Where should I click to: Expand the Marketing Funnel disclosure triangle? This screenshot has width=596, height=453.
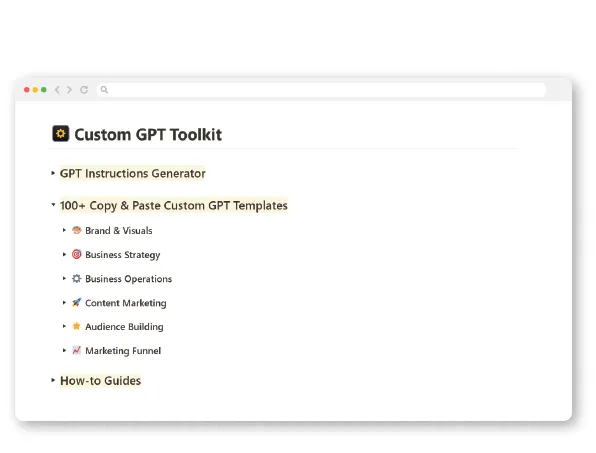(64, 350)
